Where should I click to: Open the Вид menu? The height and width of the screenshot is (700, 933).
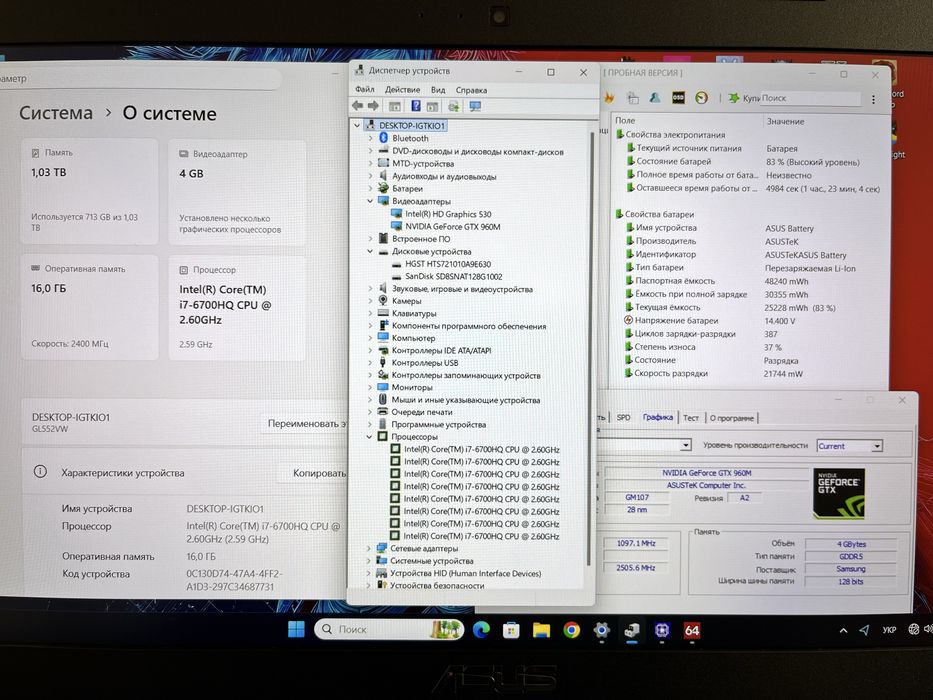438,90
